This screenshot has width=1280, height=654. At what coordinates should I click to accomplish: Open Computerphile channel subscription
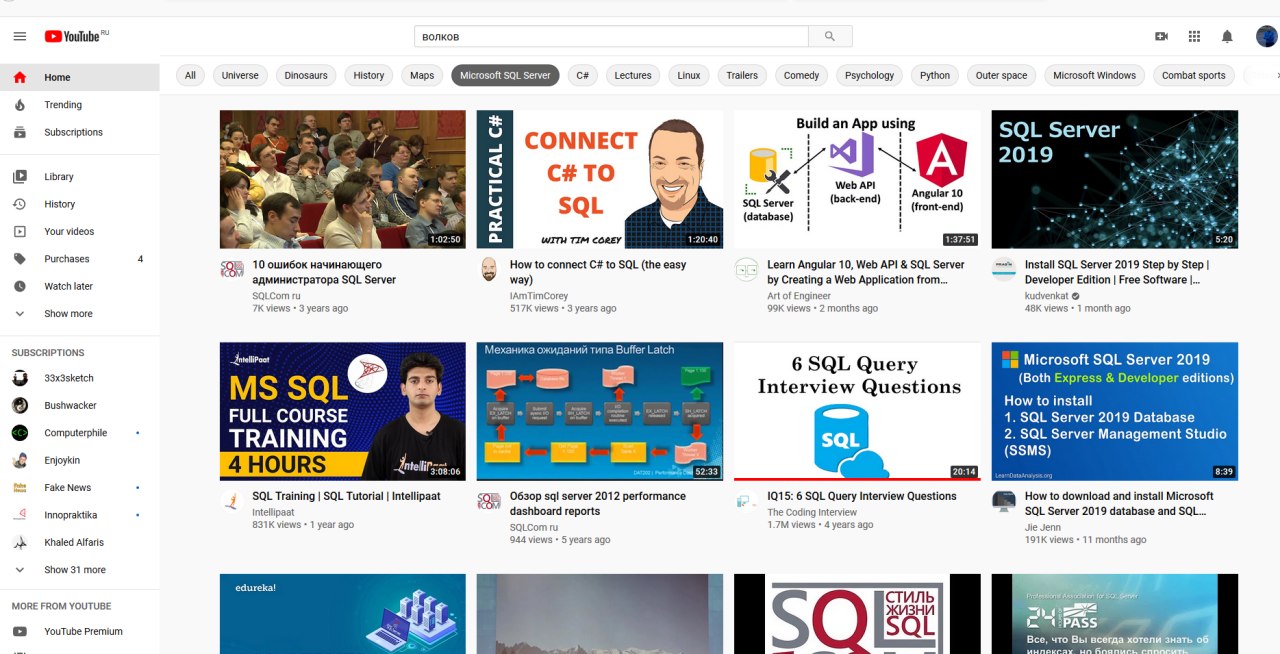click(80, 433)
